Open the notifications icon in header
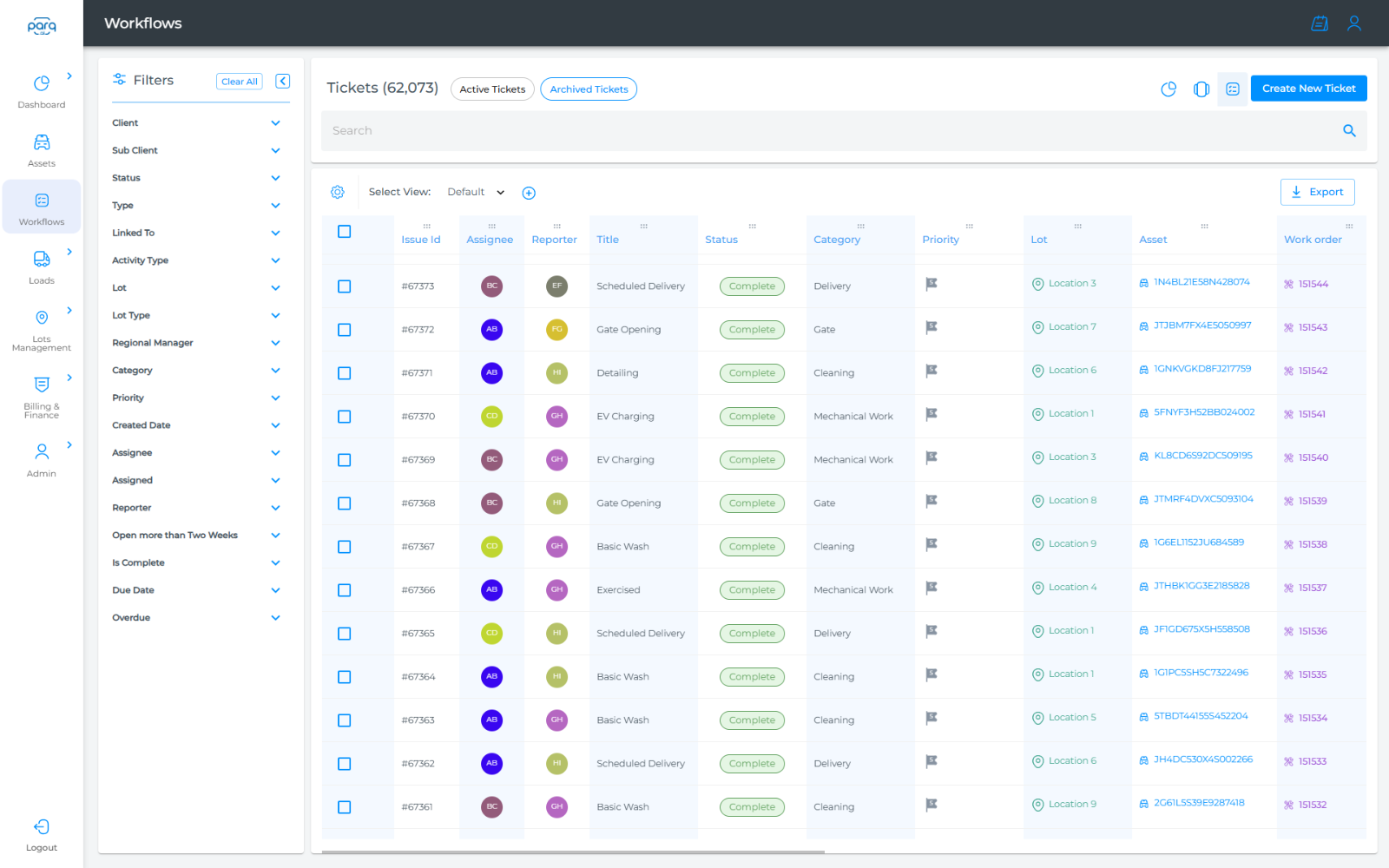 click(x=1320, y=23)
